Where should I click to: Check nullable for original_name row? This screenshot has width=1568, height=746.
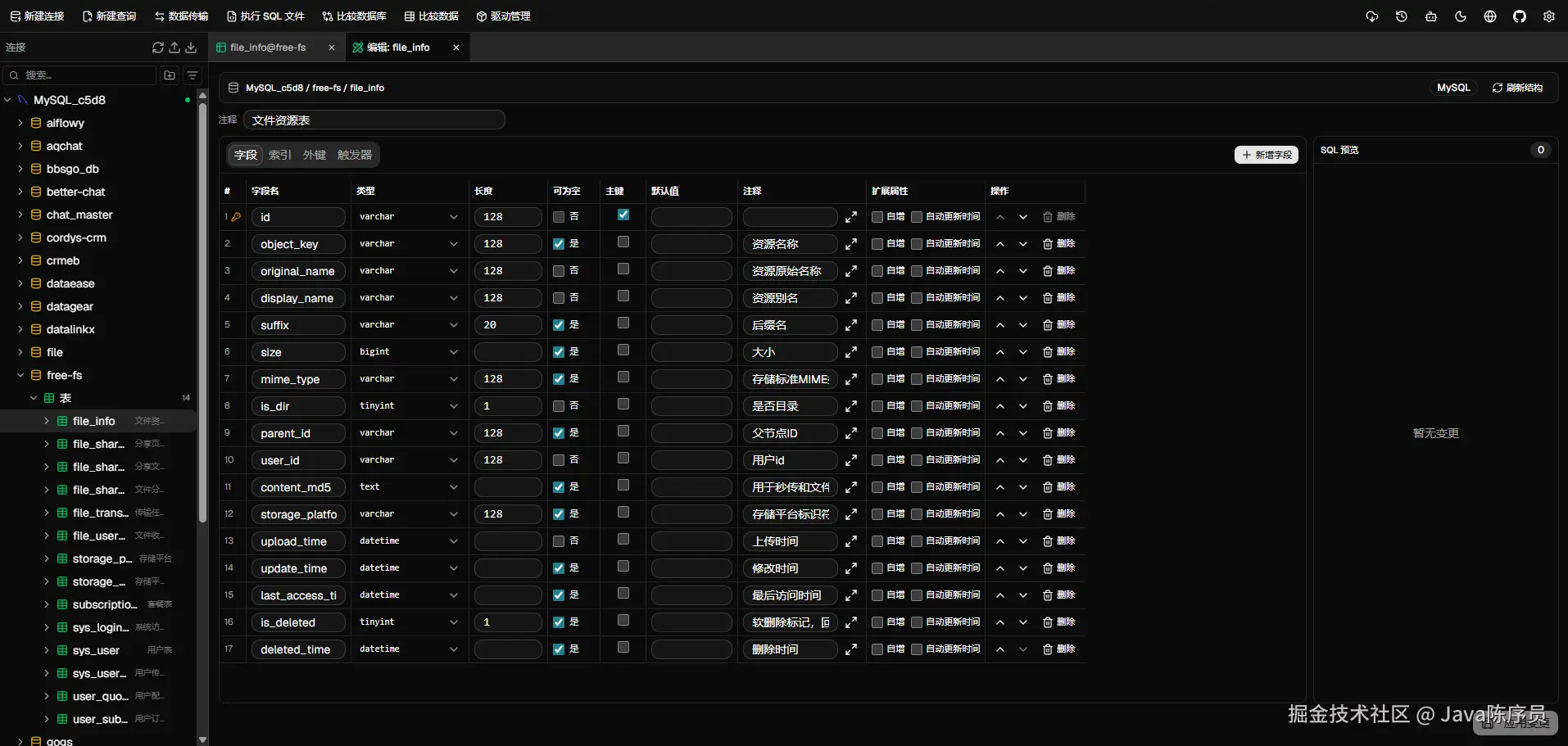[x=559, y=271]
